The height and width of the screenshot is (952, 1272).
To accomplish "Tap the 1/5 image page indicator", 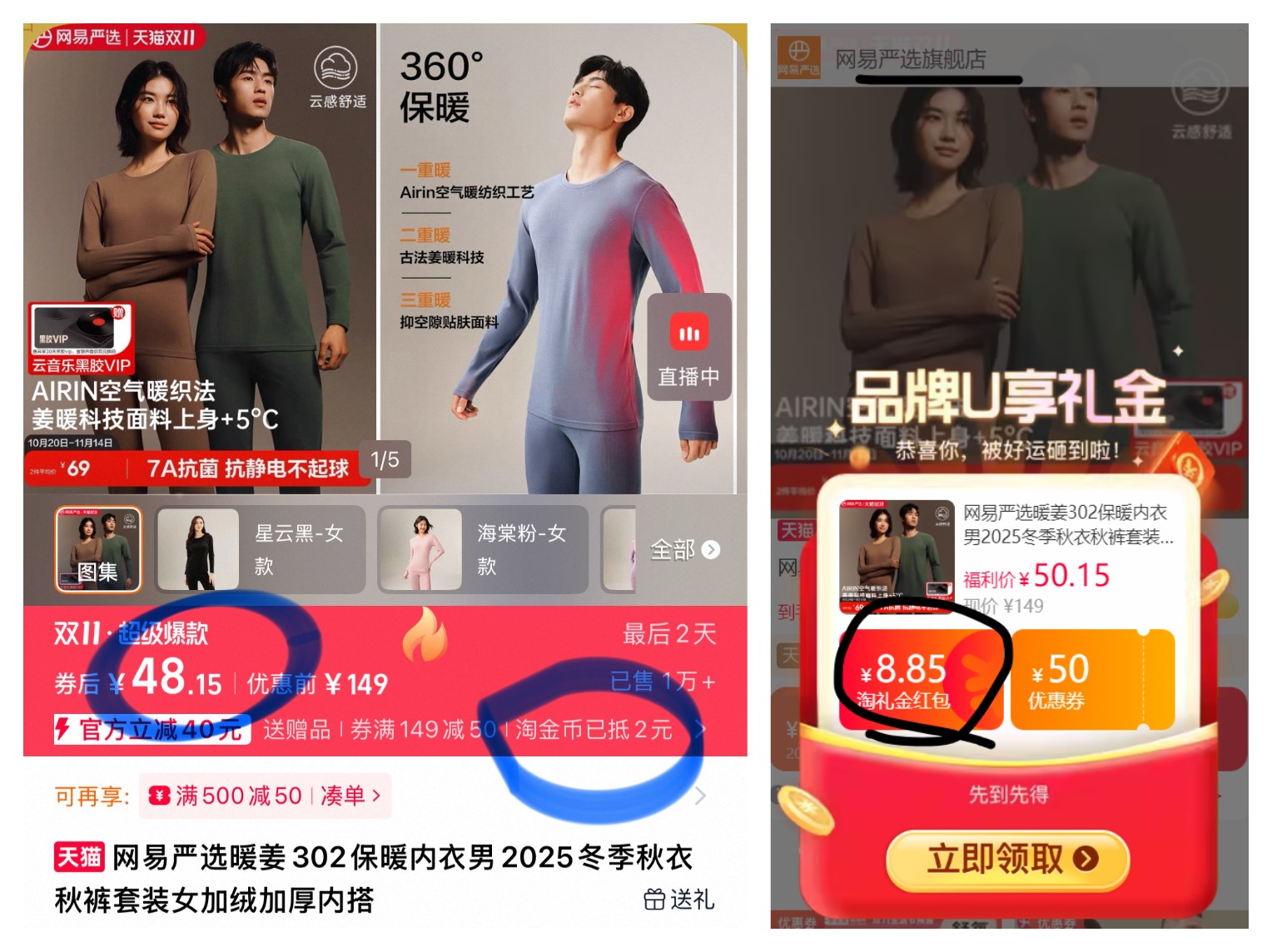I will pyautogui.click(x=385, y=459).
